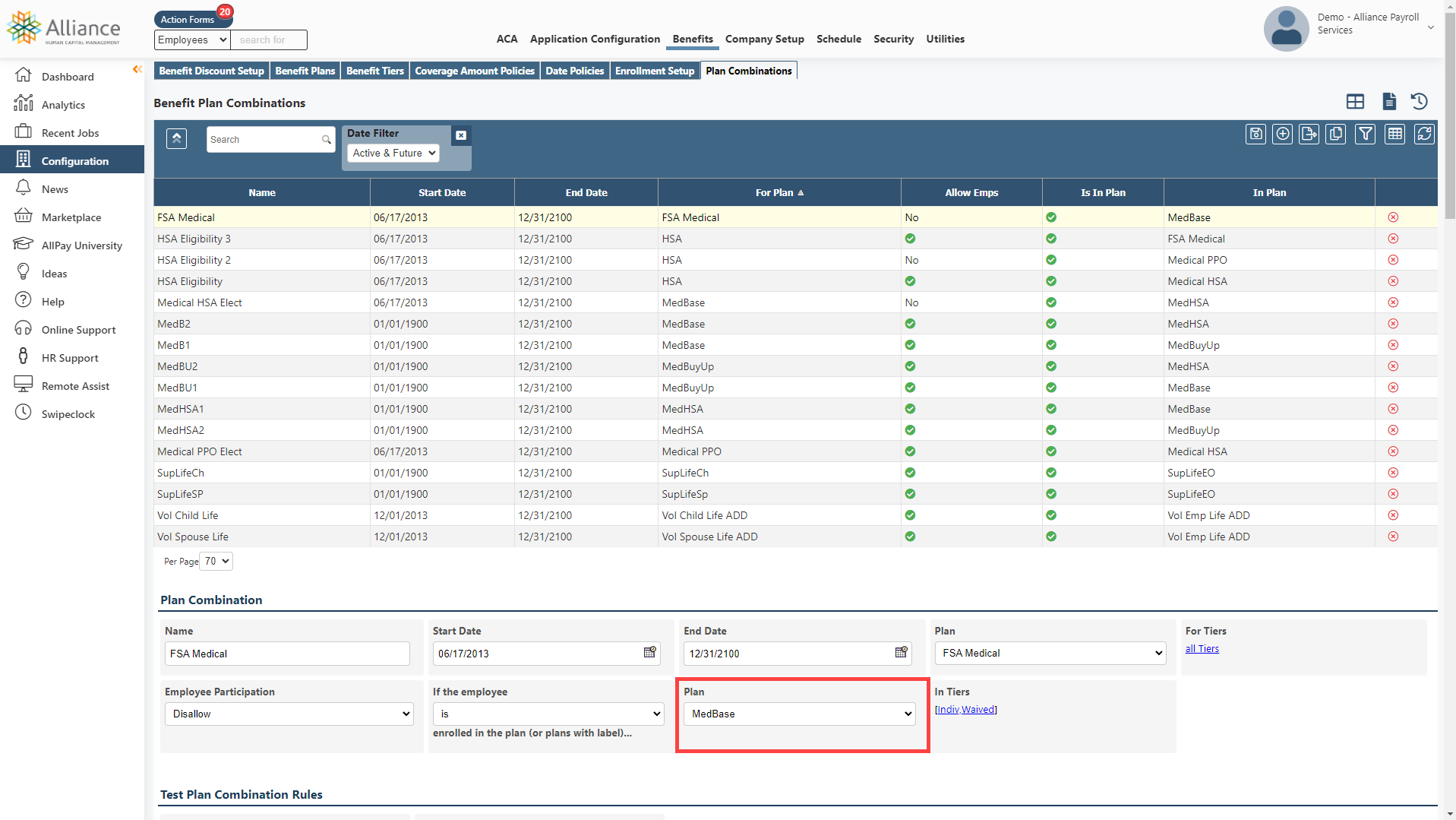
Task: Toggle Is In Plan check for MedHSA2 row
Action: (x=1051, y=430)
